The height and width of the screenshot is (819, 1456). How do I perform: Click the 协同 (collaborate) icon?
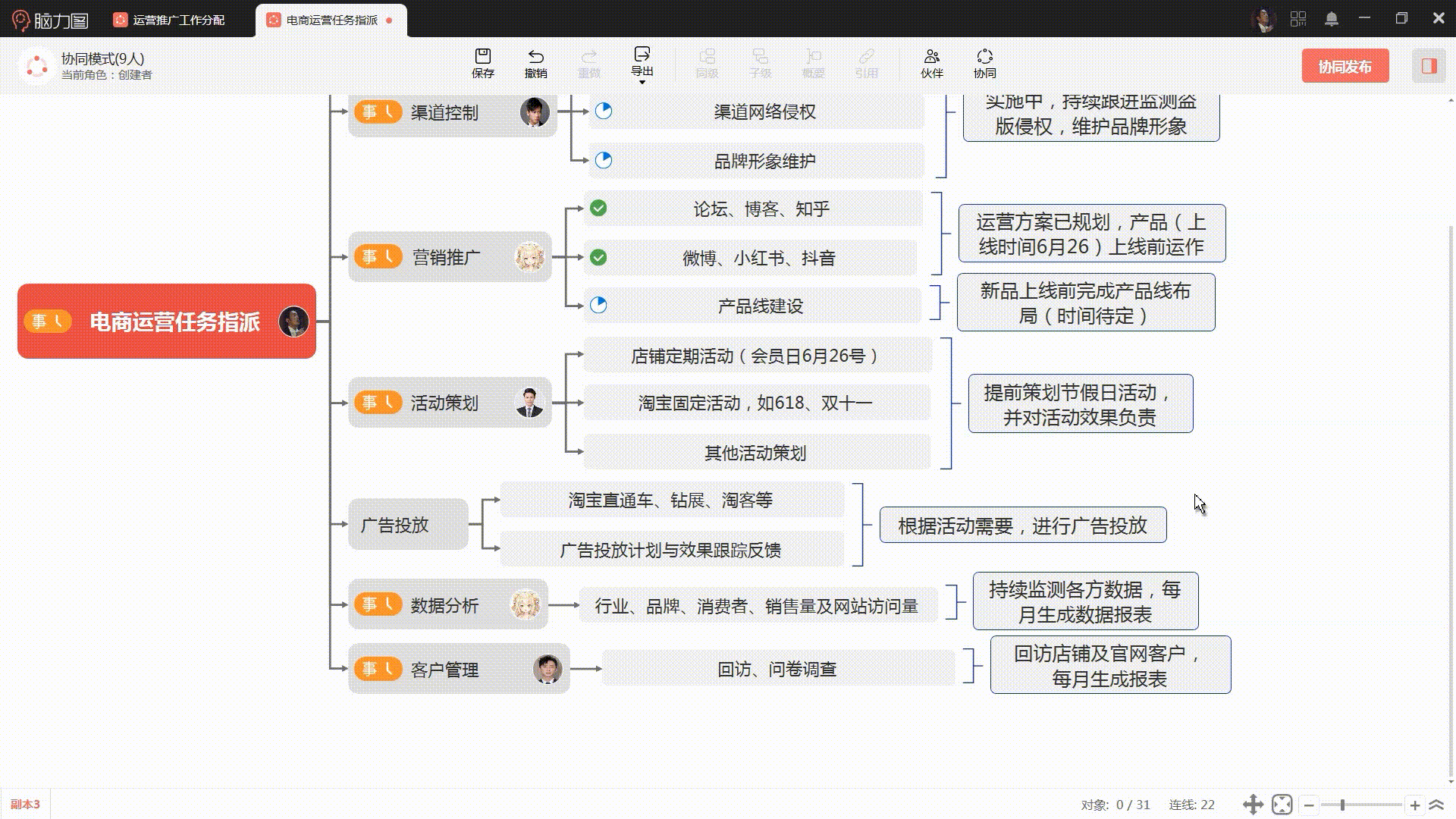(985, 64)
